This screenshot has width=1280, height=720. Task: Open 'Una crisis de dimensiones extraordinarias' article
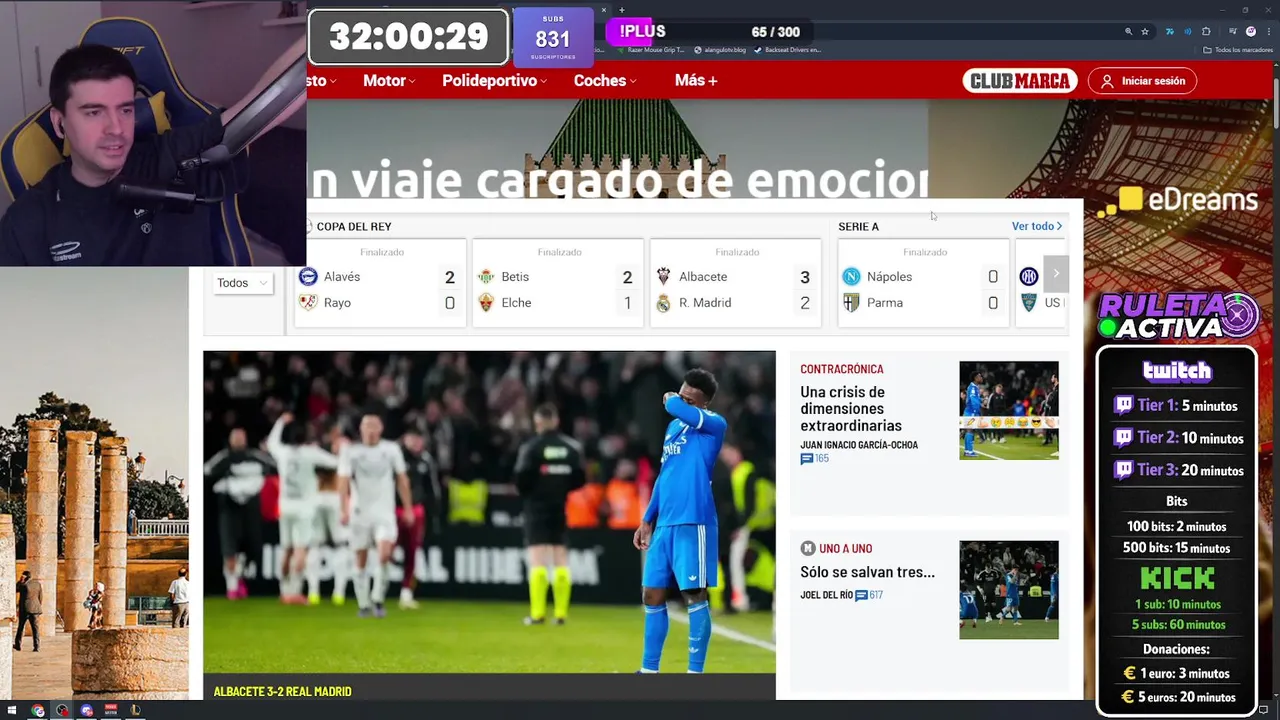tap(851, 409)
